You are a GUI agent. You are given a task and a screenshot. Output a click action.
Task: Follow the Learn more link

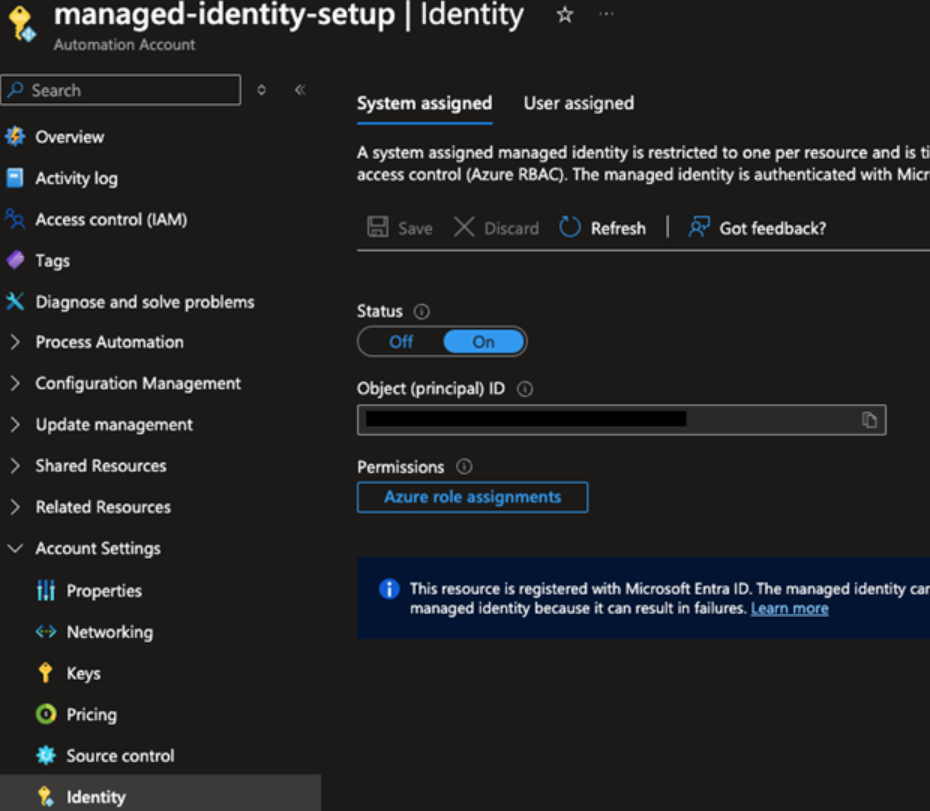click(789, 608)
